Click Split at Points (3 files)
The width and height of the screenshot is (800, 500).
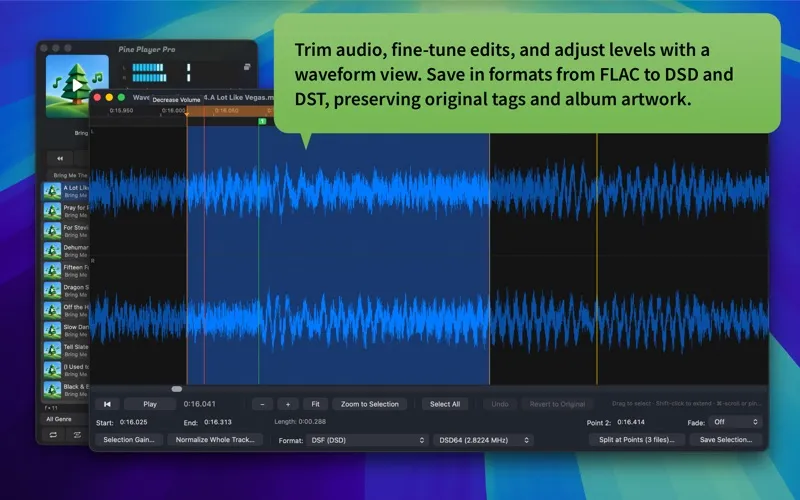click(x=636, y=439)
